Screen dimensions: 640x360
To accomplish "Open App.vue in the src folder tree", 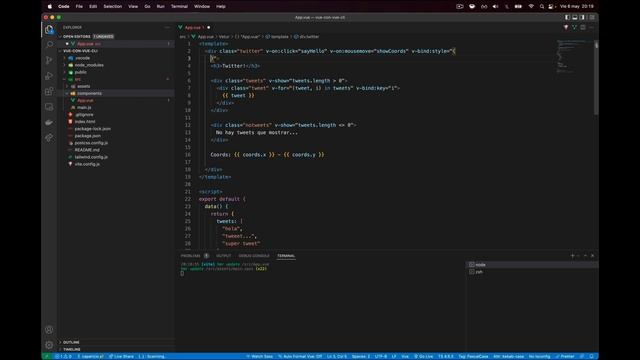I will [x=85, y=100].
